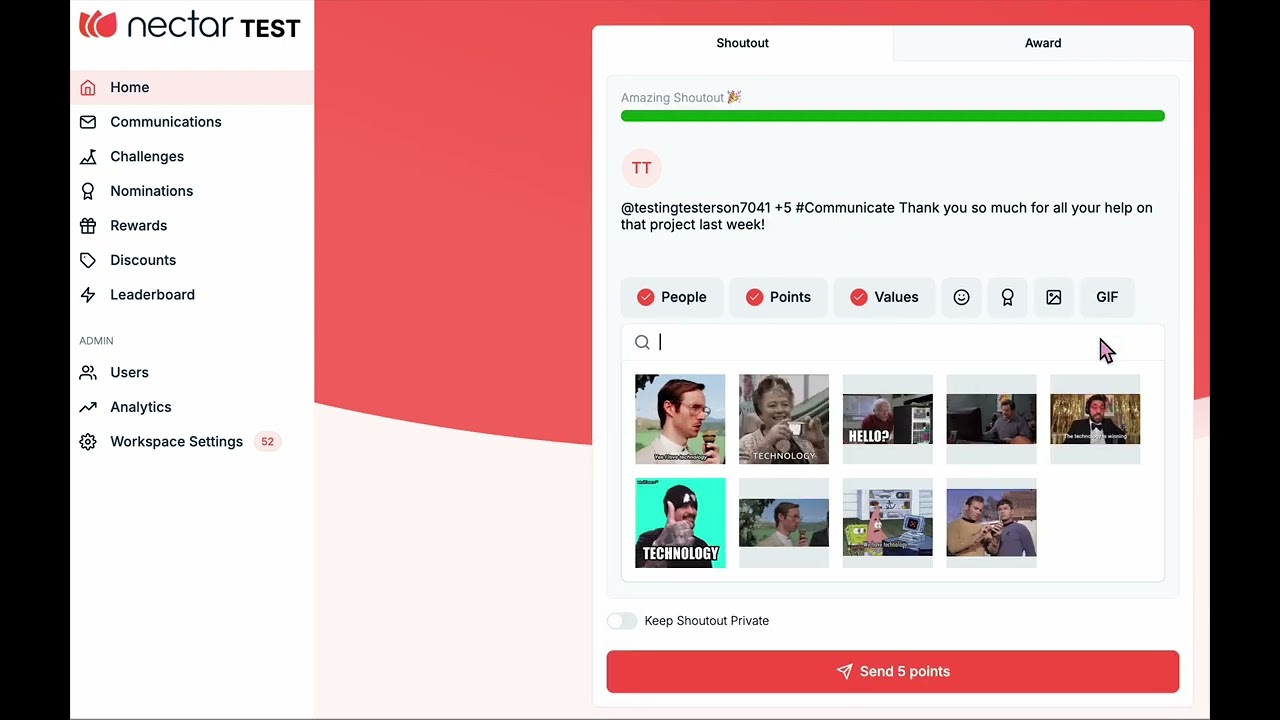Click the Values button
This screenshot has width=1280, height=720.
(x=884, y=297)
